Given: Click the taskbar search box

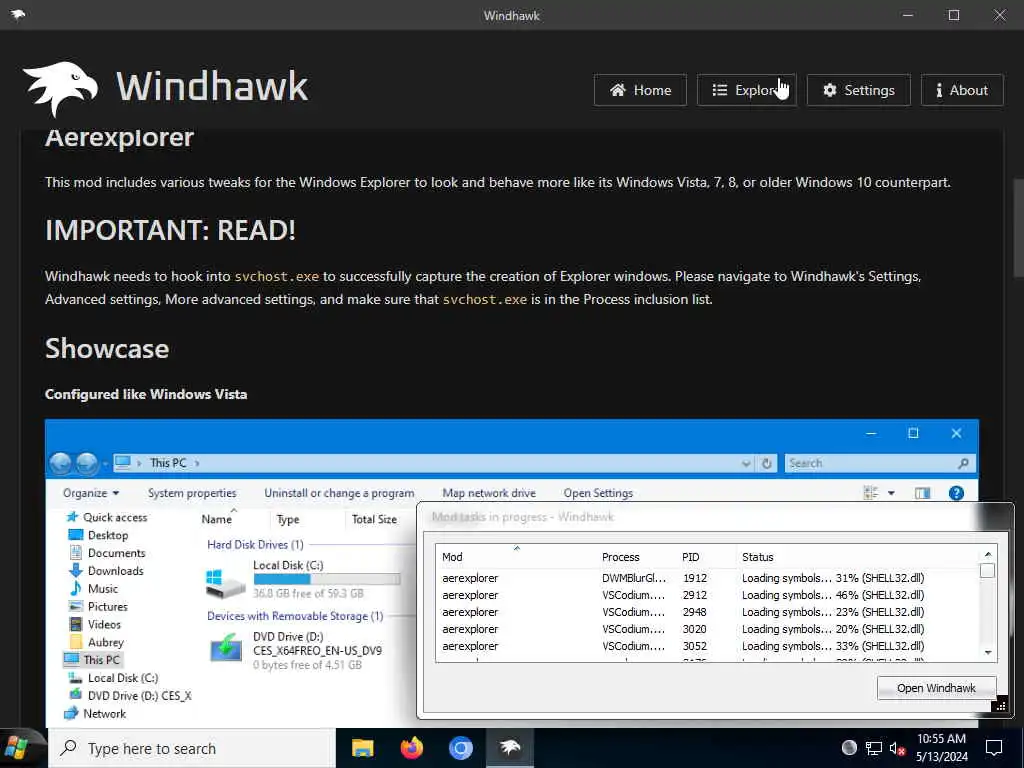Looking at the screenshot, I should [x=191, y=748].
